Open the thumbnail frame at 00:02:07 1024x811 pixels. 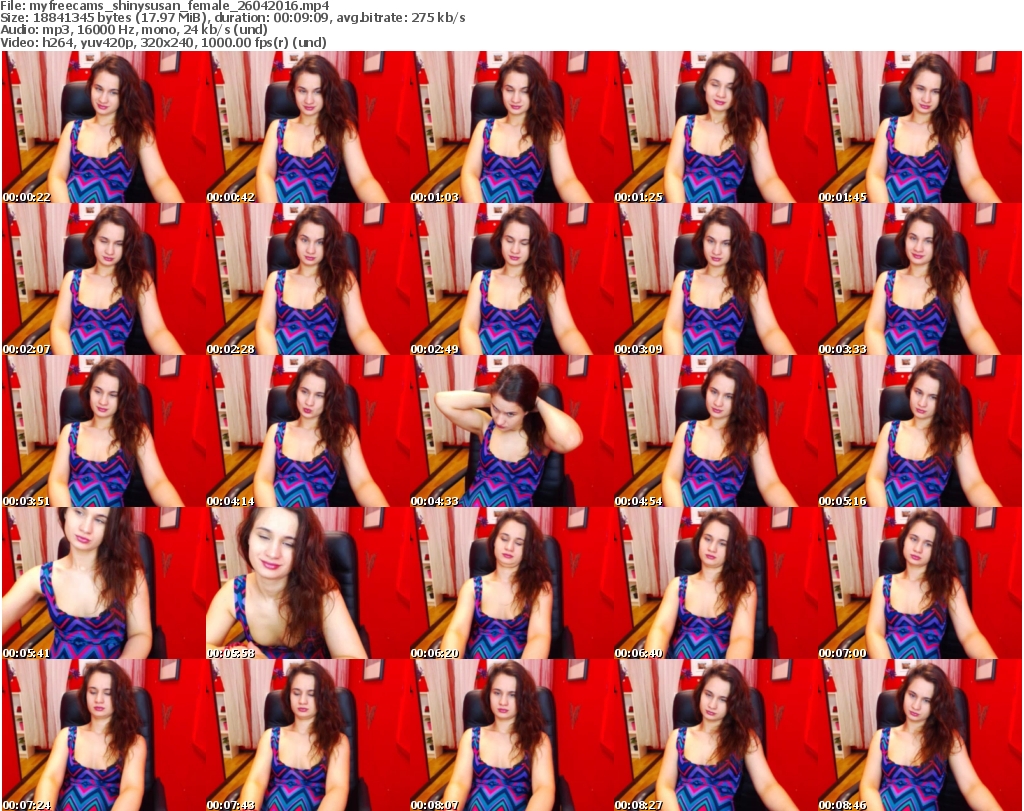click(x=104, y=279)
